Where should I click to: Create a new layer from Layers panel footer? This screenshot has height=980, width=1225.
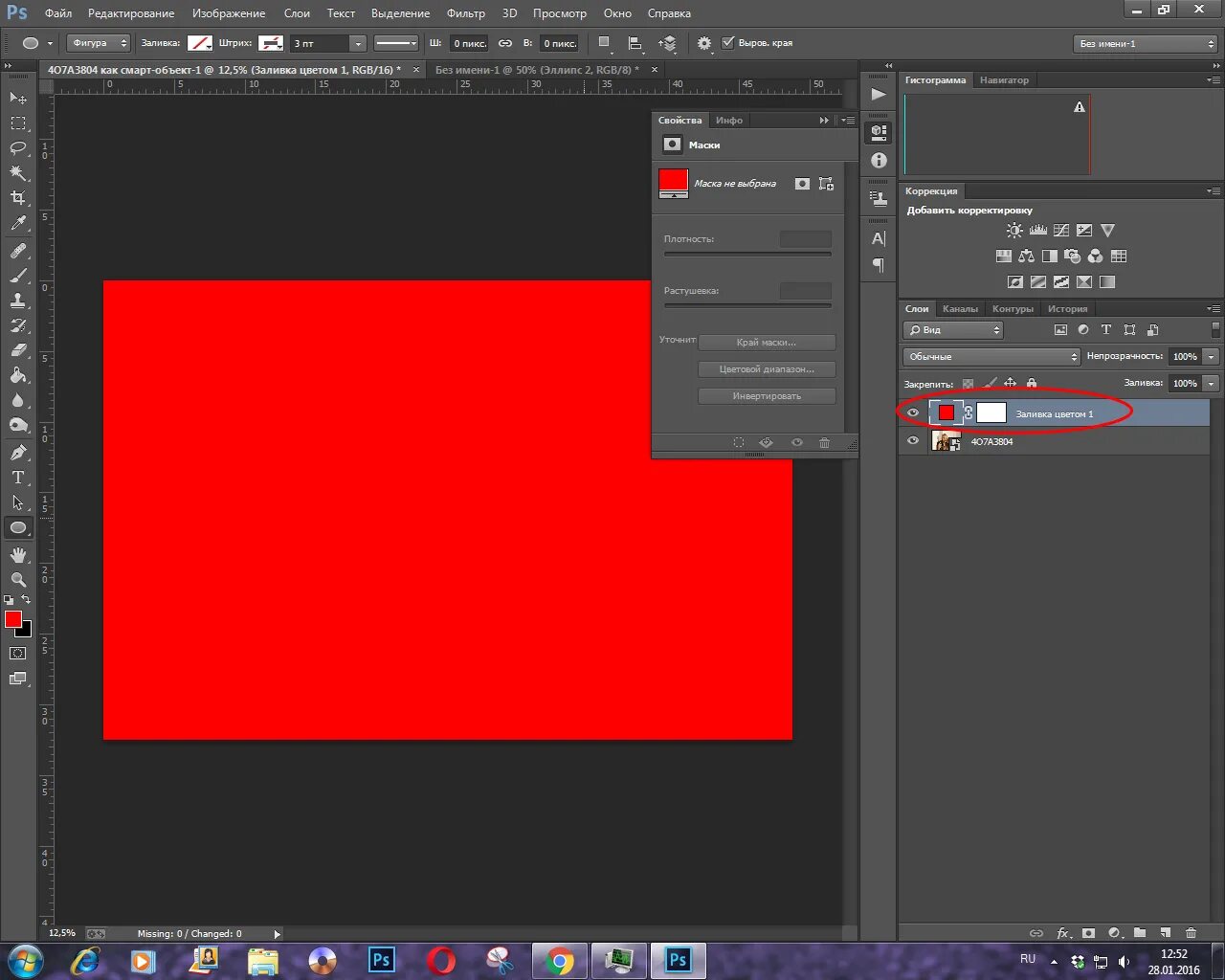tap(1165, 933)
